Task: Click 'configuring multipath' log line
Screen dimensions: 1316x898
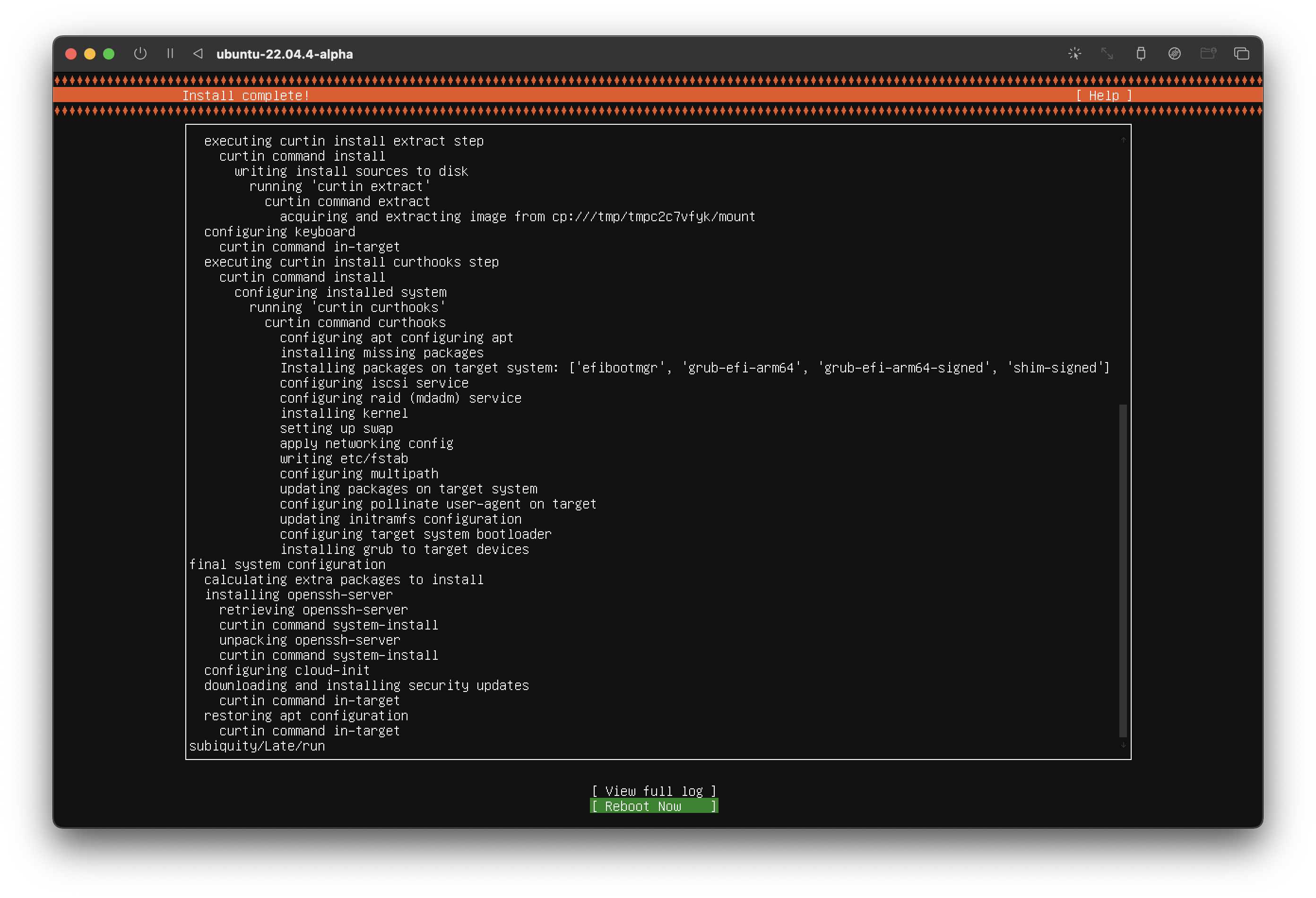Action: coord(359,474)
